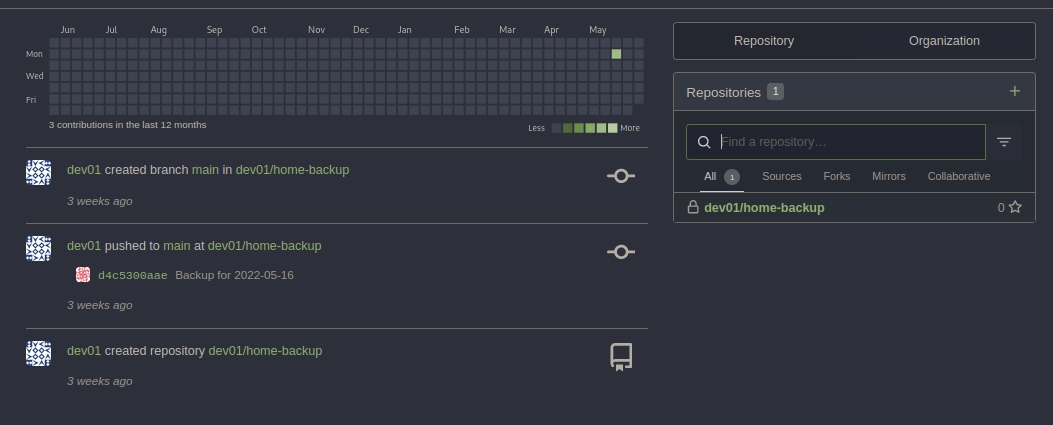
Task: Select the Mirrors filter tab
Action: click(888, 176)
